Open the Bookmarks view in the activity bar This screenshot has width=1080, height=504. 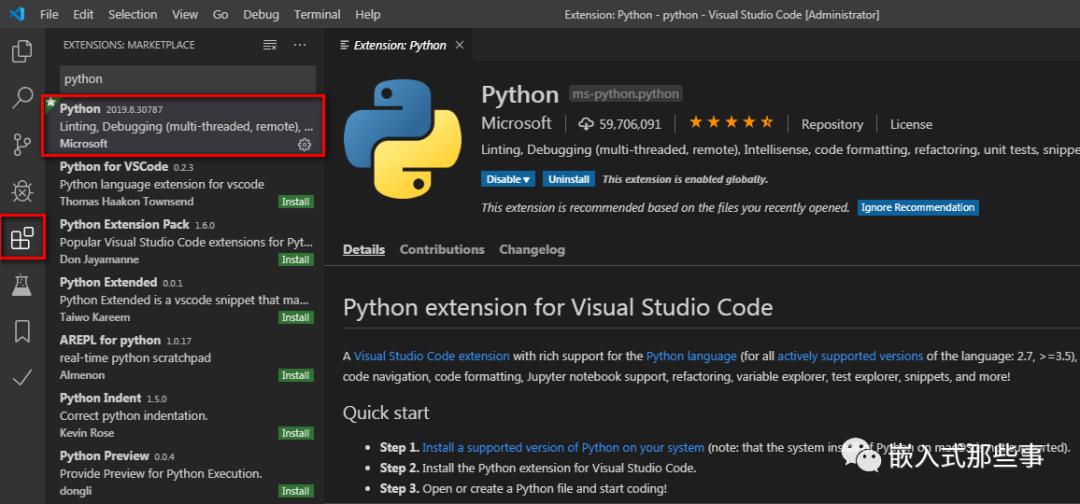[22, 331]
